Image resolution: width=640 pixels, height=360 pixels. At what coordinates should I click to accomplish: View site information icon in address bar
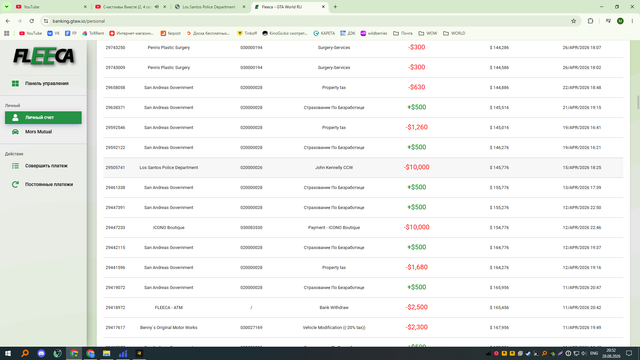(x=46, y=21)
